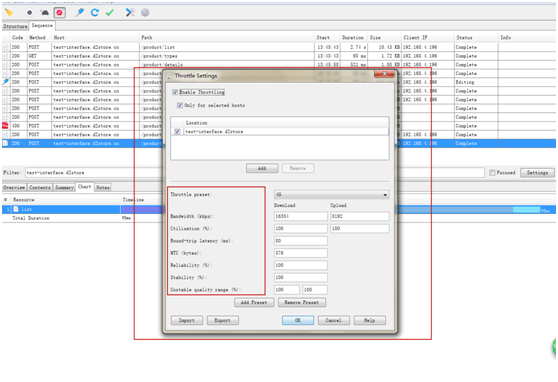Click Add under the hosts location list
This screenshot has width=558, height=382.
(262, 168)
